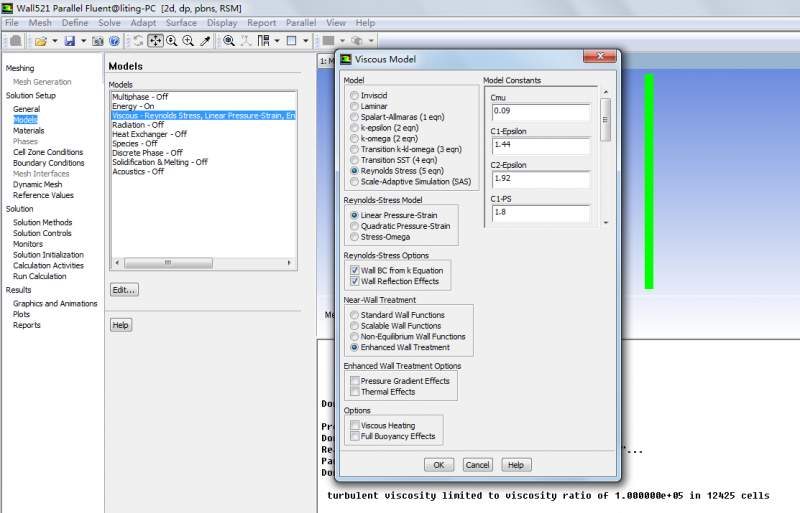The height and width of the screenshot is (513, 800).
Task: Click Help in Viscous Model dialog
Action: (516, 465)
